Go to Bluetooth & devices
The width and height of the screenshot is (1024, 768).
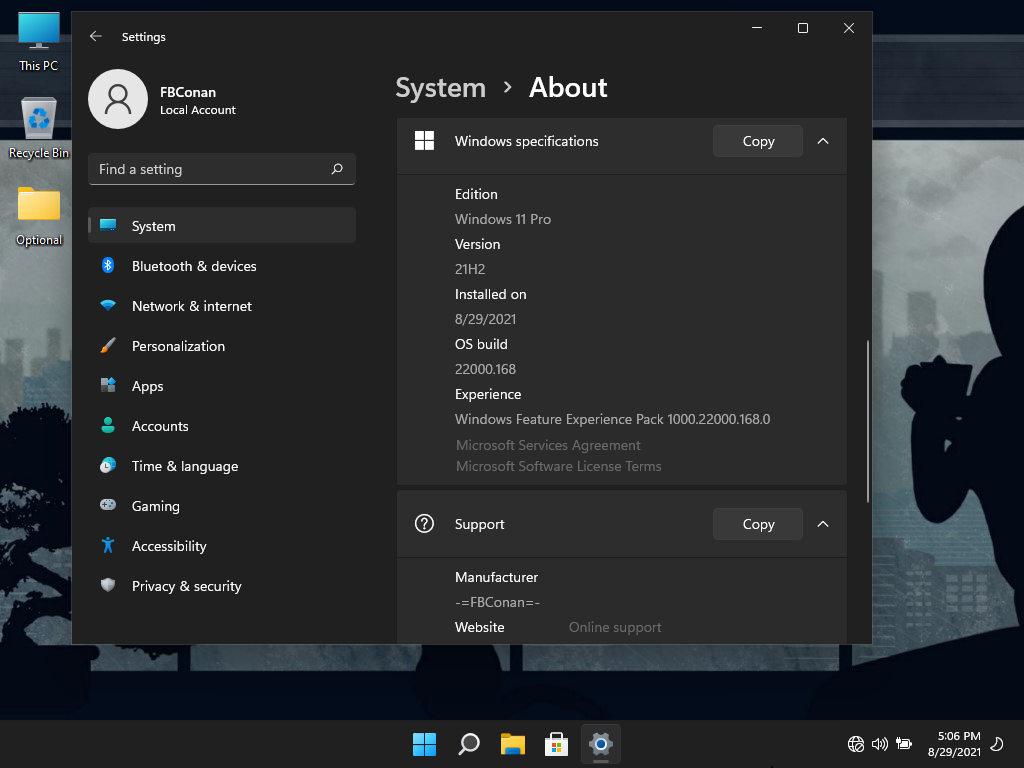pyautogui.click(x=222, y=266)
